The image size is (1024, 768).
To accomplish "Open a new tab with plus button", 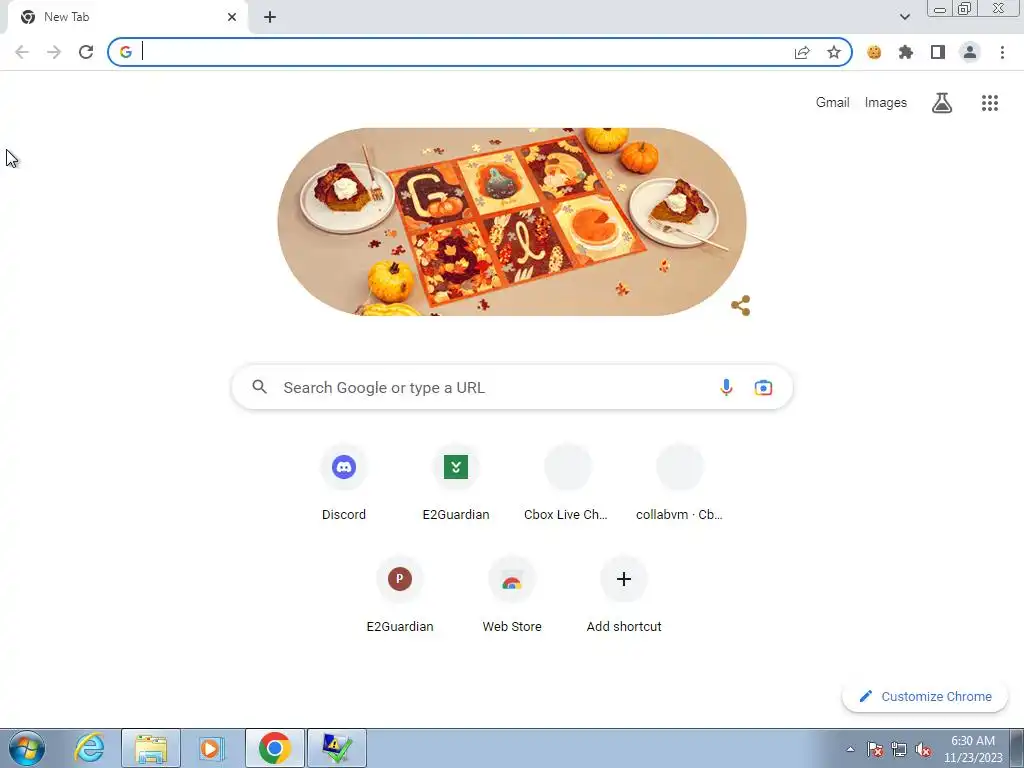I will click(x=270, y=17).
